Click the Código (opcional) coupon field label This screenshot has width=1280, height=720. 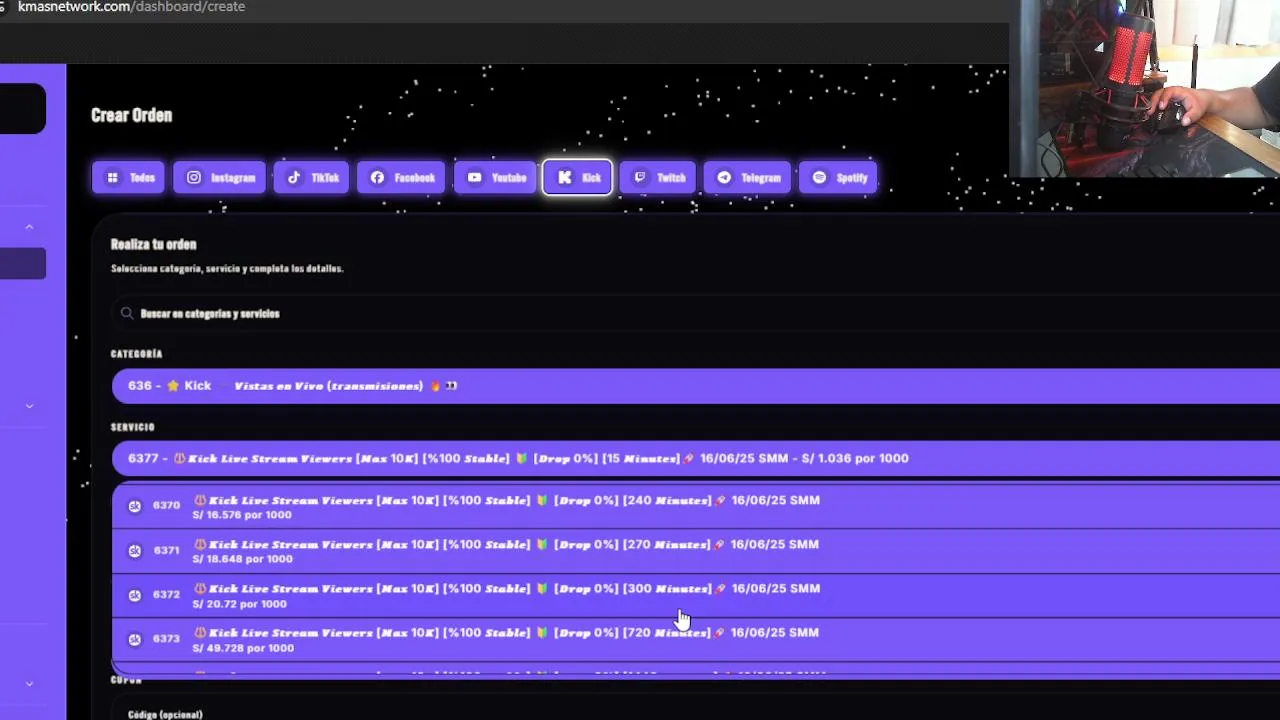(x=165, y=714)
